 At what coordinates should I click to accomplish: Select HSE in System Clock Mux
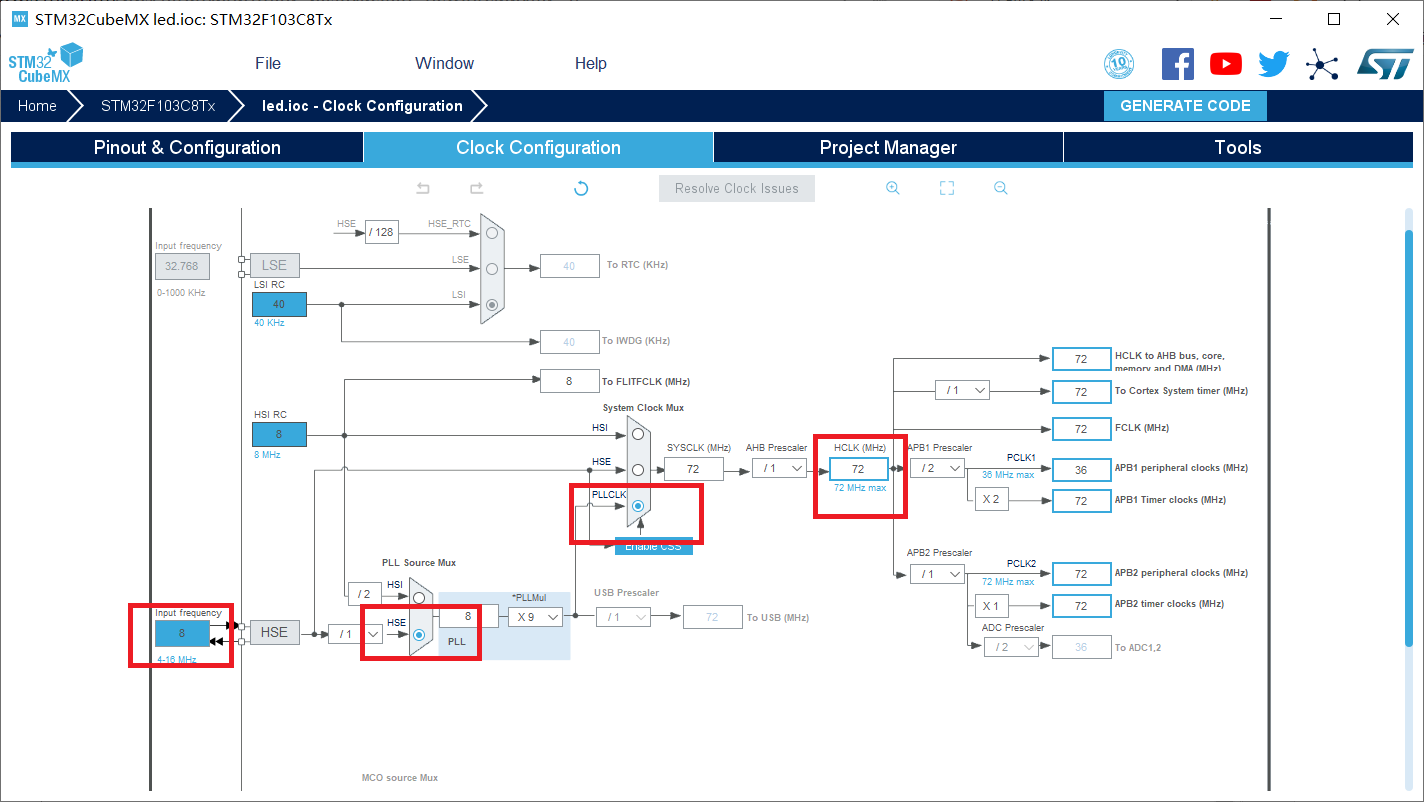tap(638, 470)
